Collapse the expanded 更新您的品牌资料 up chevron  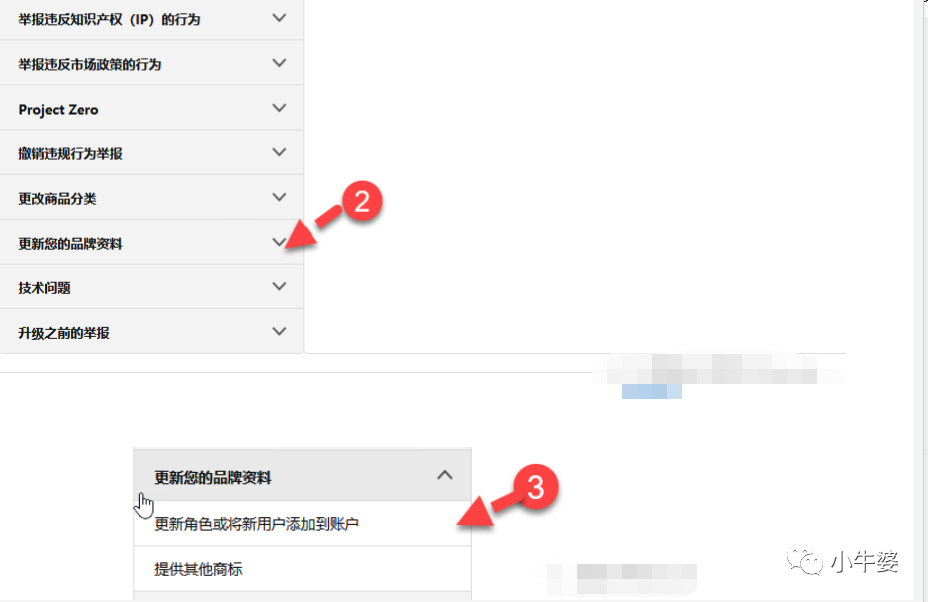coord(445,475)
